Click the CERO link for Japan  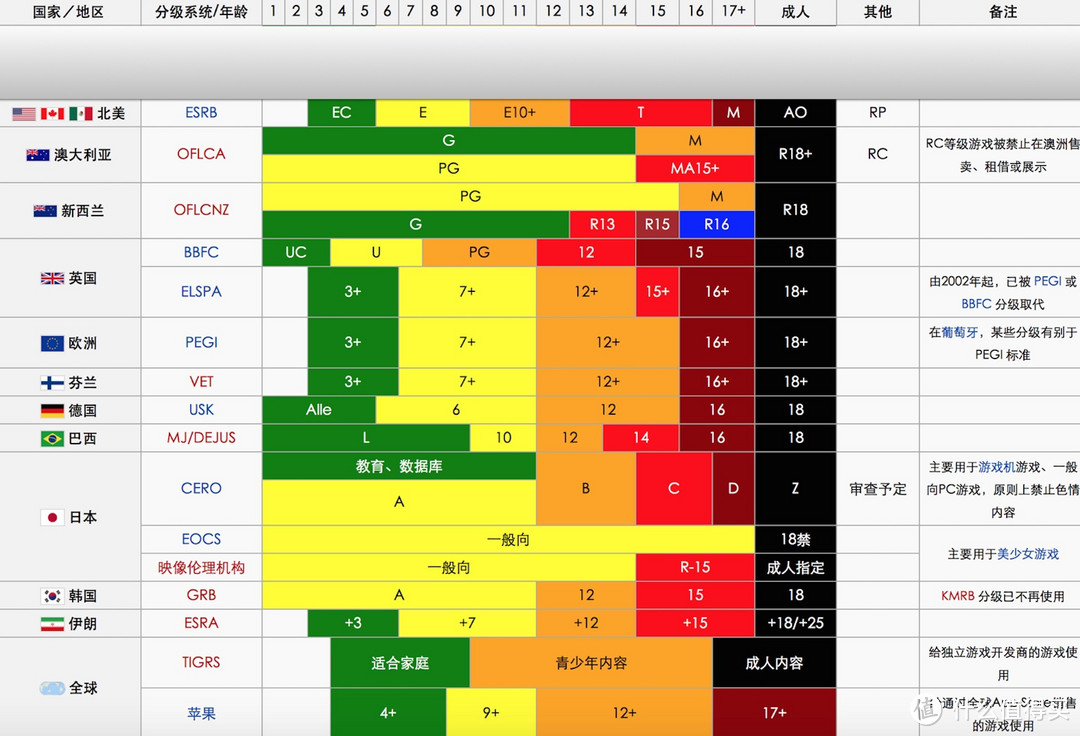[201, 488]
